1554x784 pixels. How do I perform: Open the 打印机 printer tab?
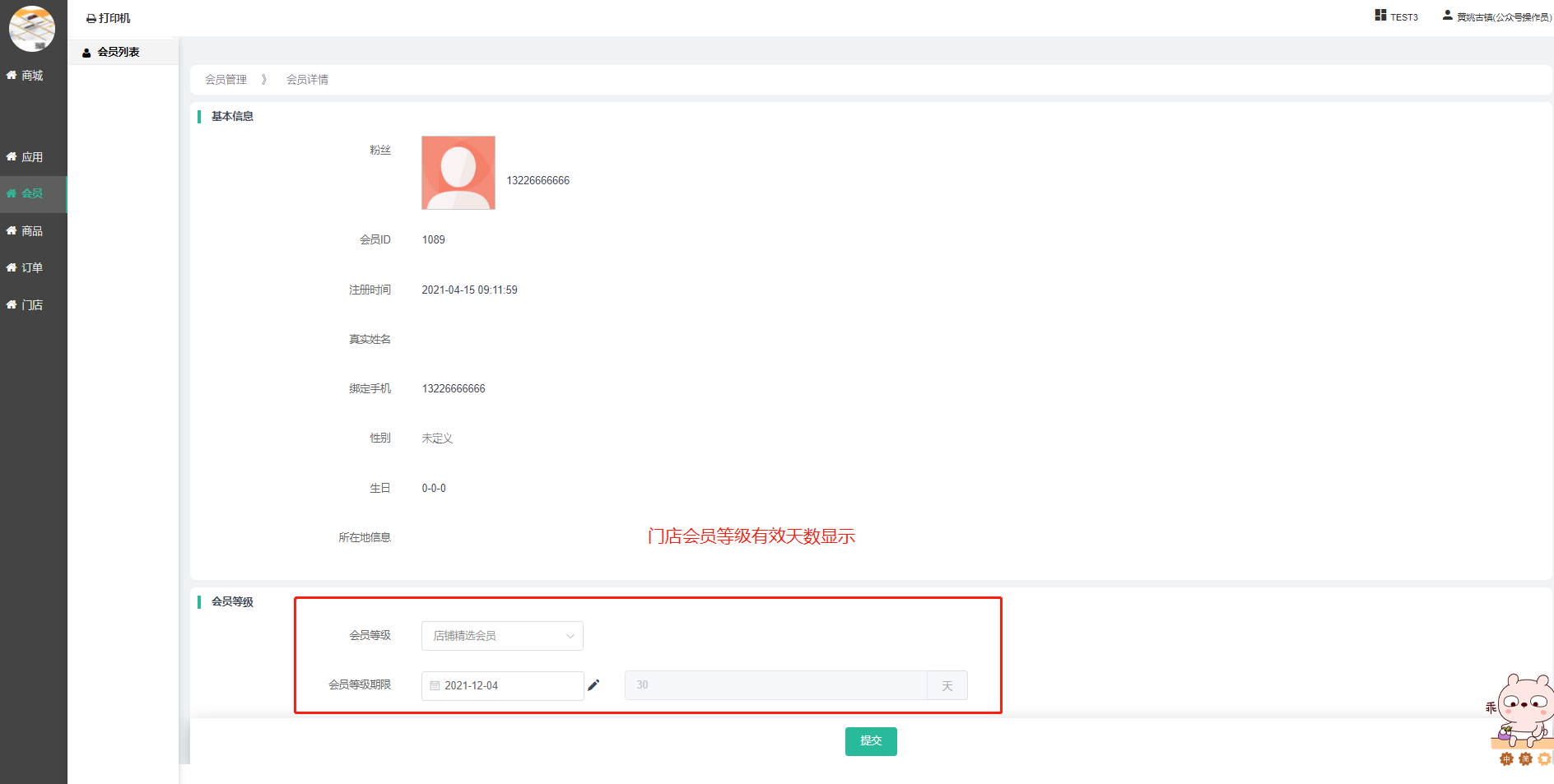(x=109, y=18)
